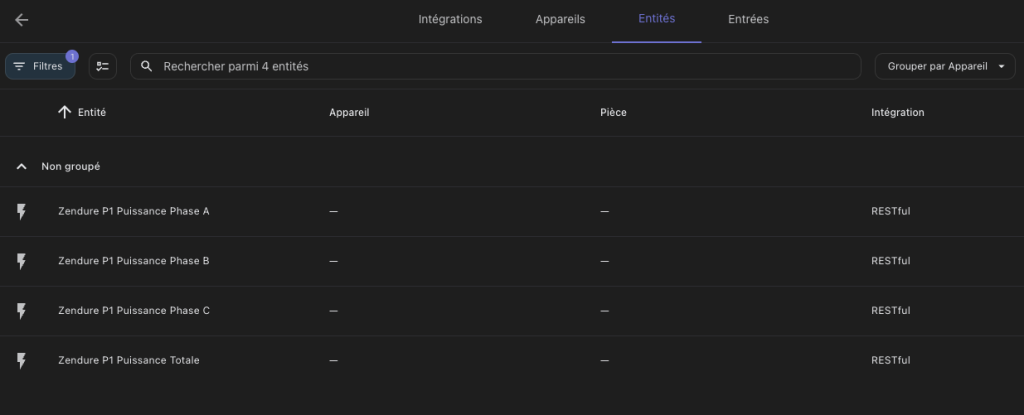Screen dimensions: 1024x415
Task: Click lightning icon for Puissance Totale
Action: pyautogui.click(x=22, y=360)
